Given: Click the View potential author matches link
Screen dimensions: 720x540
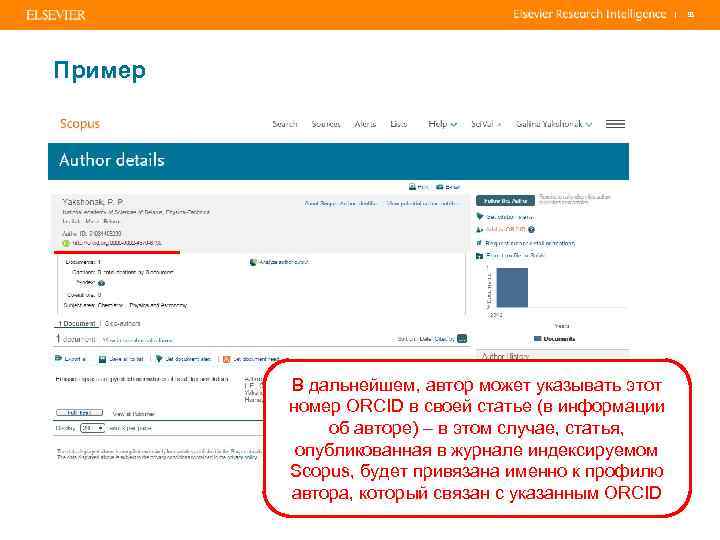Looking at the screenshot, I should click(422, 203).
